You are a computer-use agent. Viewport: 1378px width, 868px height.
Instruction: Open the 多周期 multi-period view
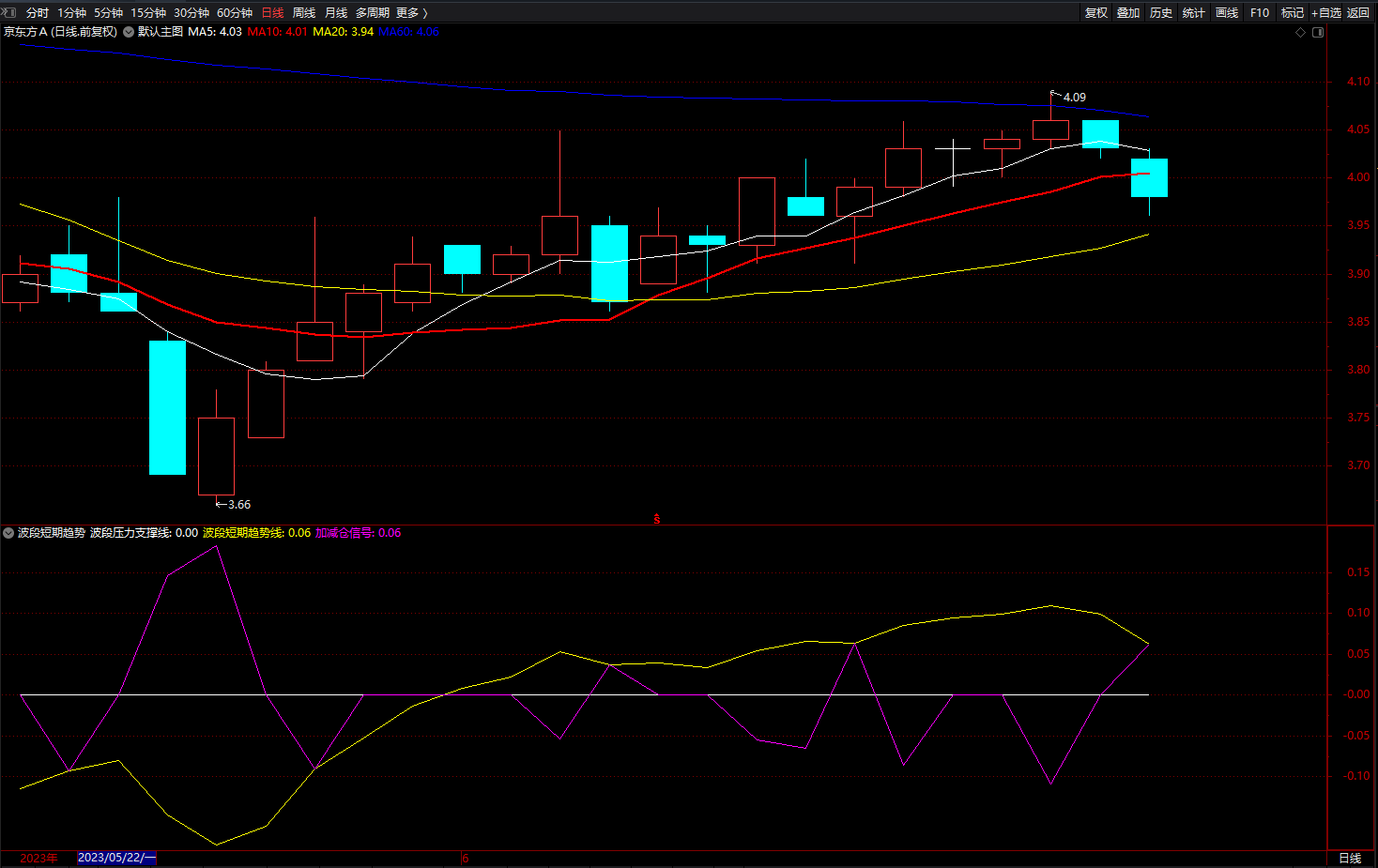(373, 13)
